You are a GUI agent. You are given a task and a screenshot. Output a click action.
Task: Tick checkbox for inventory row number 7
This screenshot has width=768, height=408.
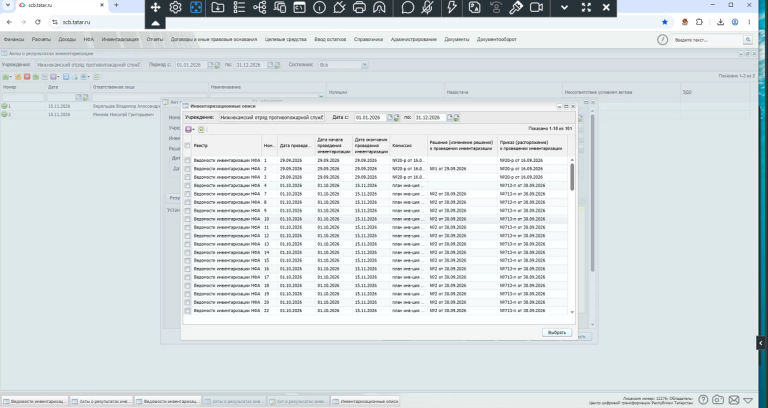tap(188, 194)
